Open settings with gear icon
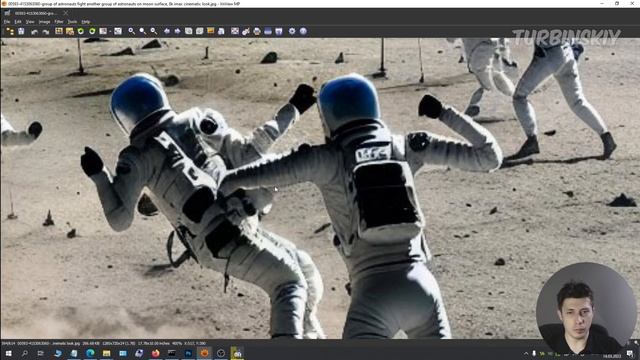Viewport: 640px width, 360px height. point(292,31)
